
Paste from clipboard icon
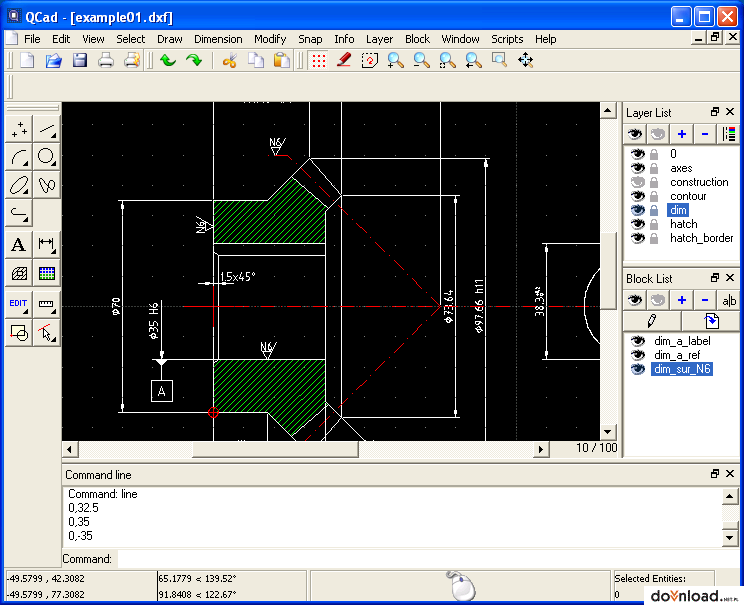click(x=282, y=60)
